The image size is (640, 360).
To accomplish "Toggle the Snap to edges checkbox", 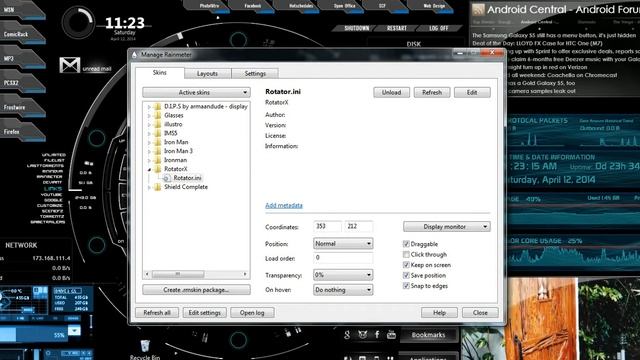I will pos(406,286).
